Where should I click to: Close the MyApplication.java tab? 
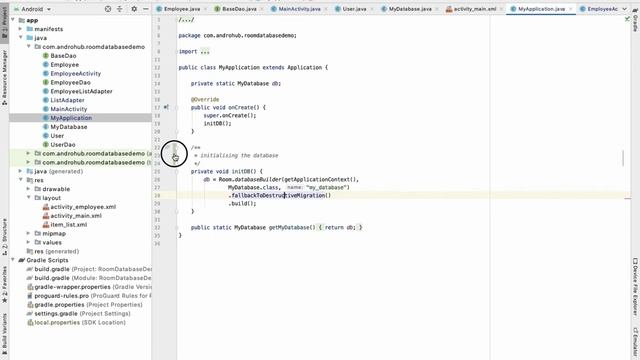point(570,9)
